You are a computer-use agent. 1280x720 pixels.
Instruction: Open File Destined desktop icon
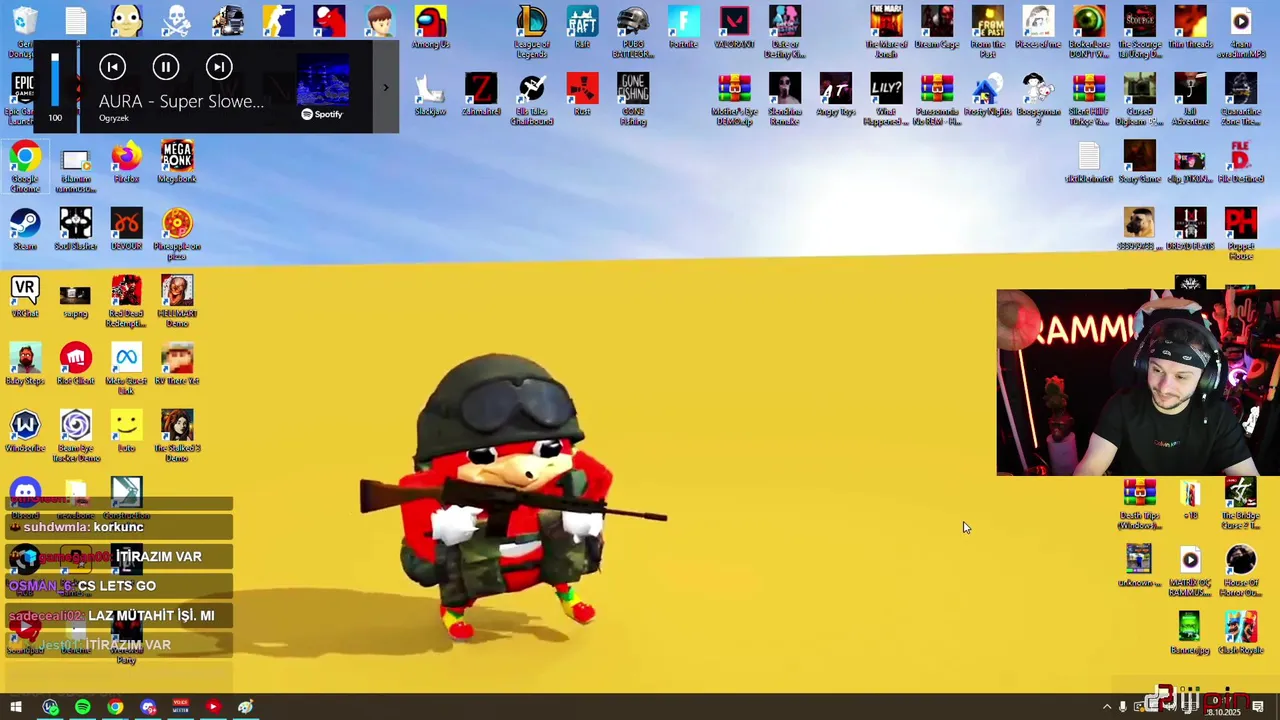click(1241, 163)
